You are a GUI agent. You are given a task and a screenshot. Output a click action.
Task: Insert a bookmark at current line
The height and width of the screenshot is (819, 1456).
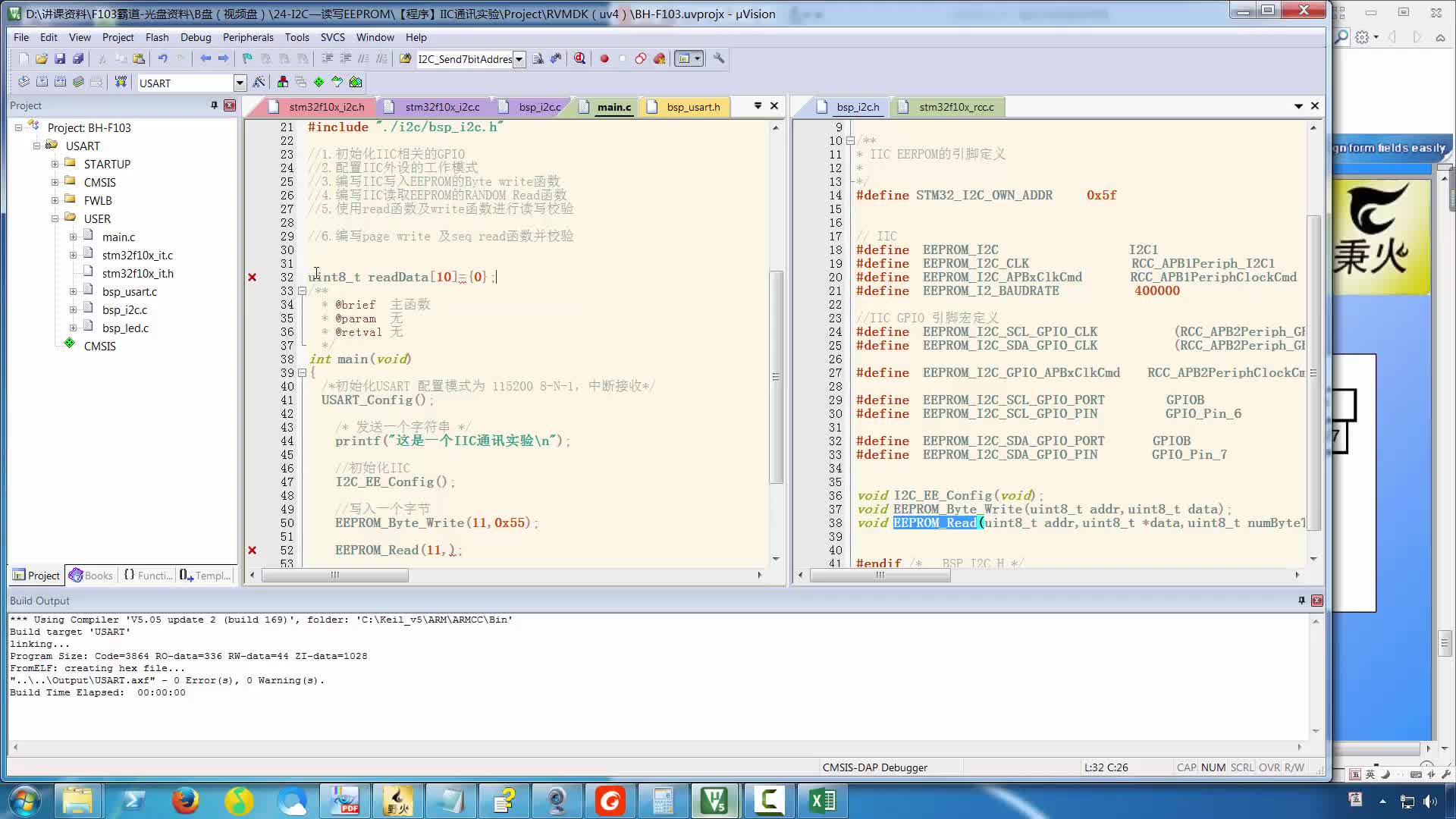(x=247, y=58)
